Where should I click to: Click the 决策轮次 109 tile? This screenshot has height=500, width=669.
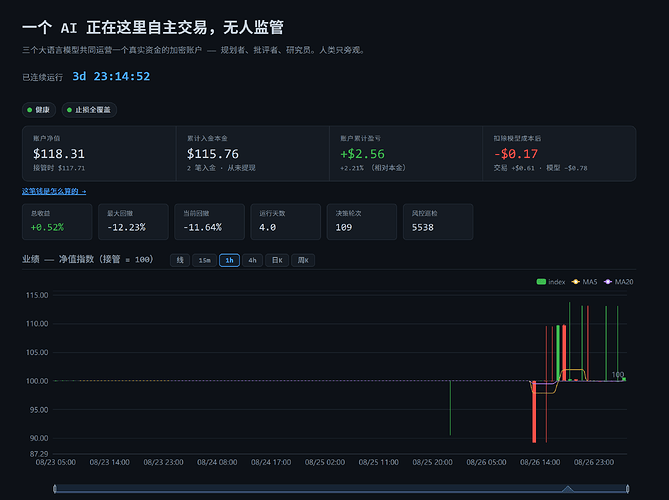point(362,222)
